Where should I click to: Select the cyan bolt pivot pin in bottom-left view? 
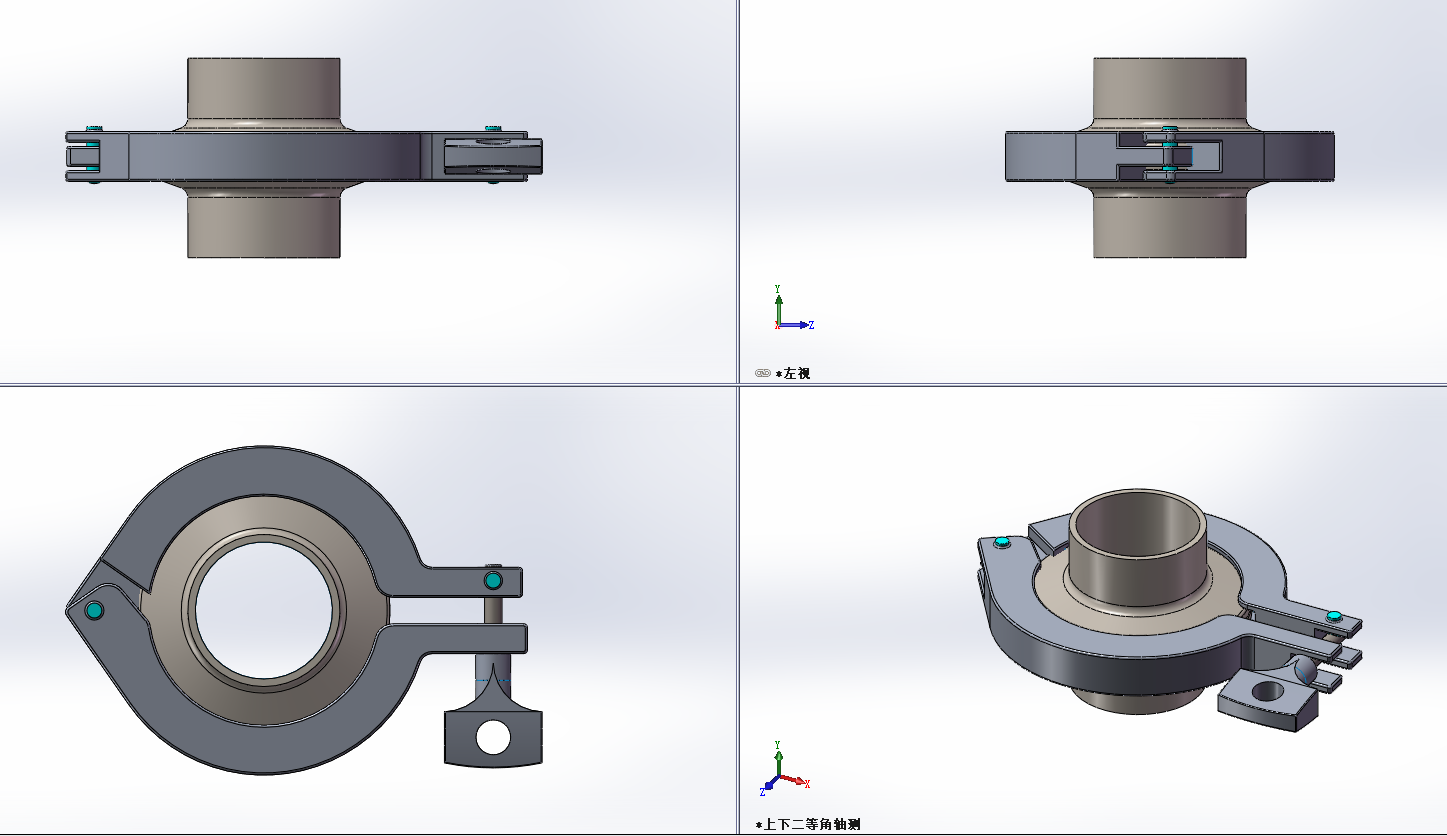[x=492, y=580]
